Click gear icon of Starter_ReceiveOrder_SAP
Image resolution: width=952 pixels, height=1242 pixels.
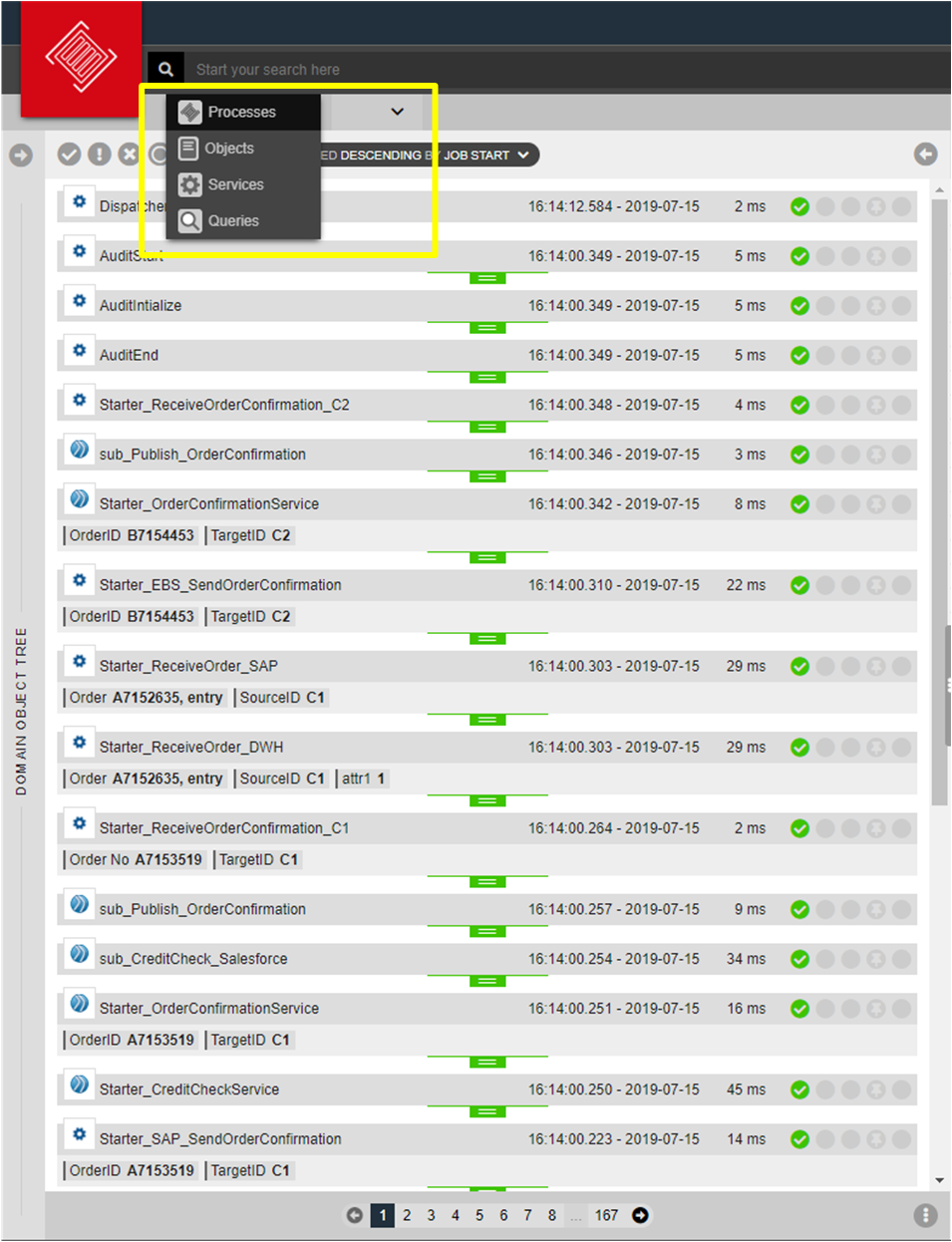(80, 661)
